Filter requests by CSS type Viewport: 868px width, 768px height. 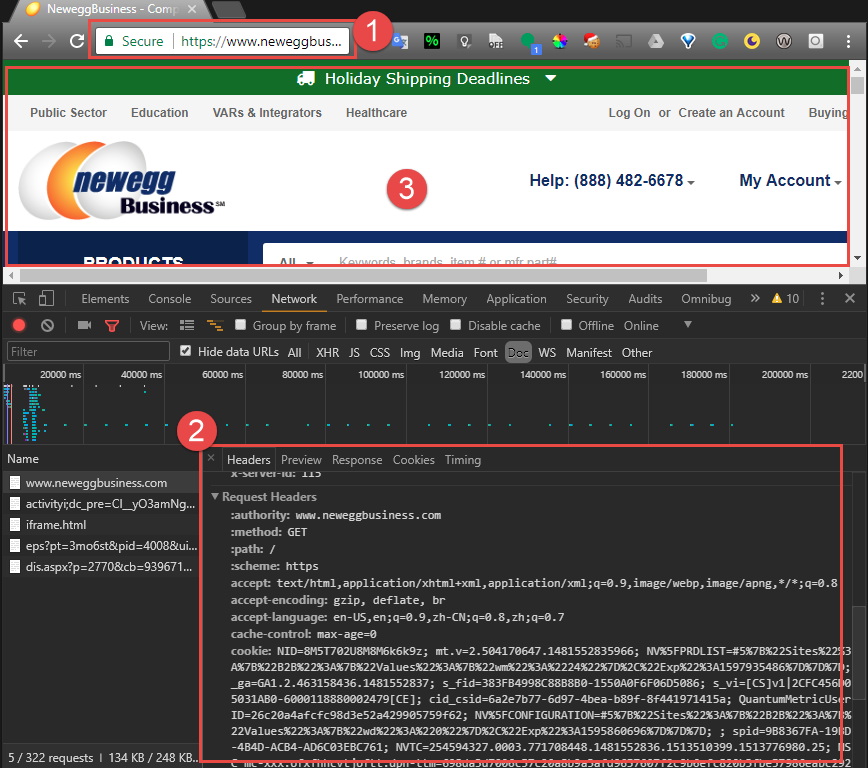tap(380, 353)
